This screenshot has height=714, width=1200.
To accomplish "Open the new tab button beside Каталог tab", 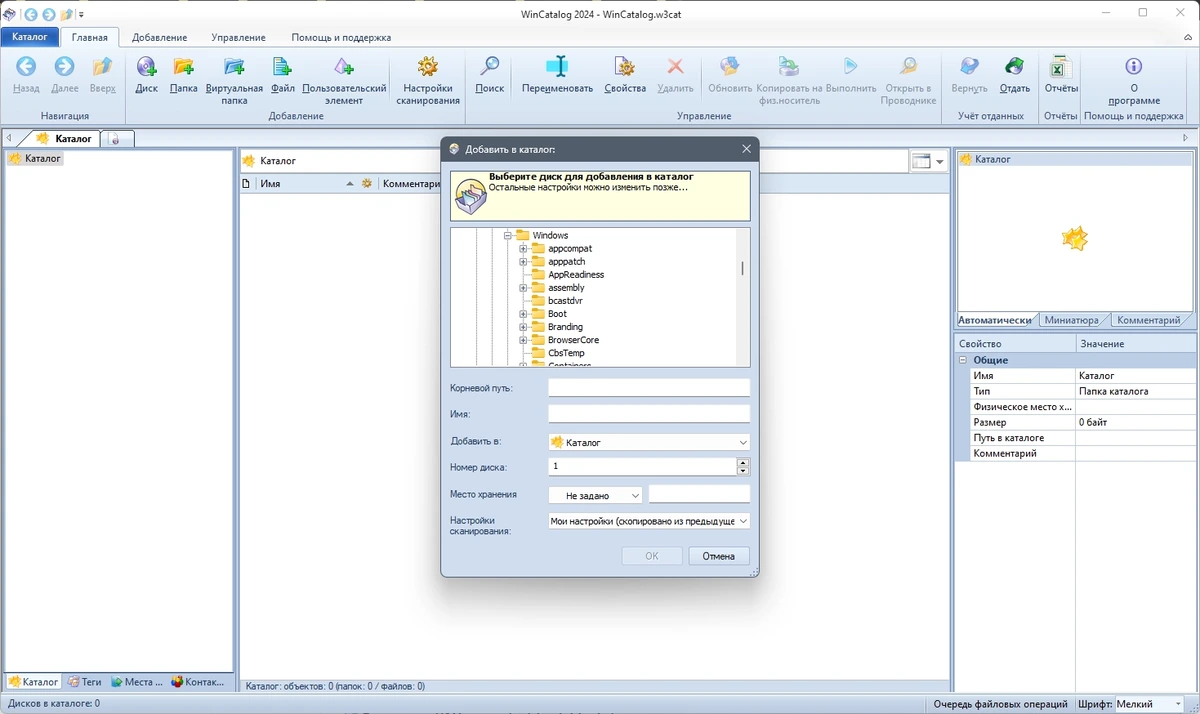I will click(115, 139).
